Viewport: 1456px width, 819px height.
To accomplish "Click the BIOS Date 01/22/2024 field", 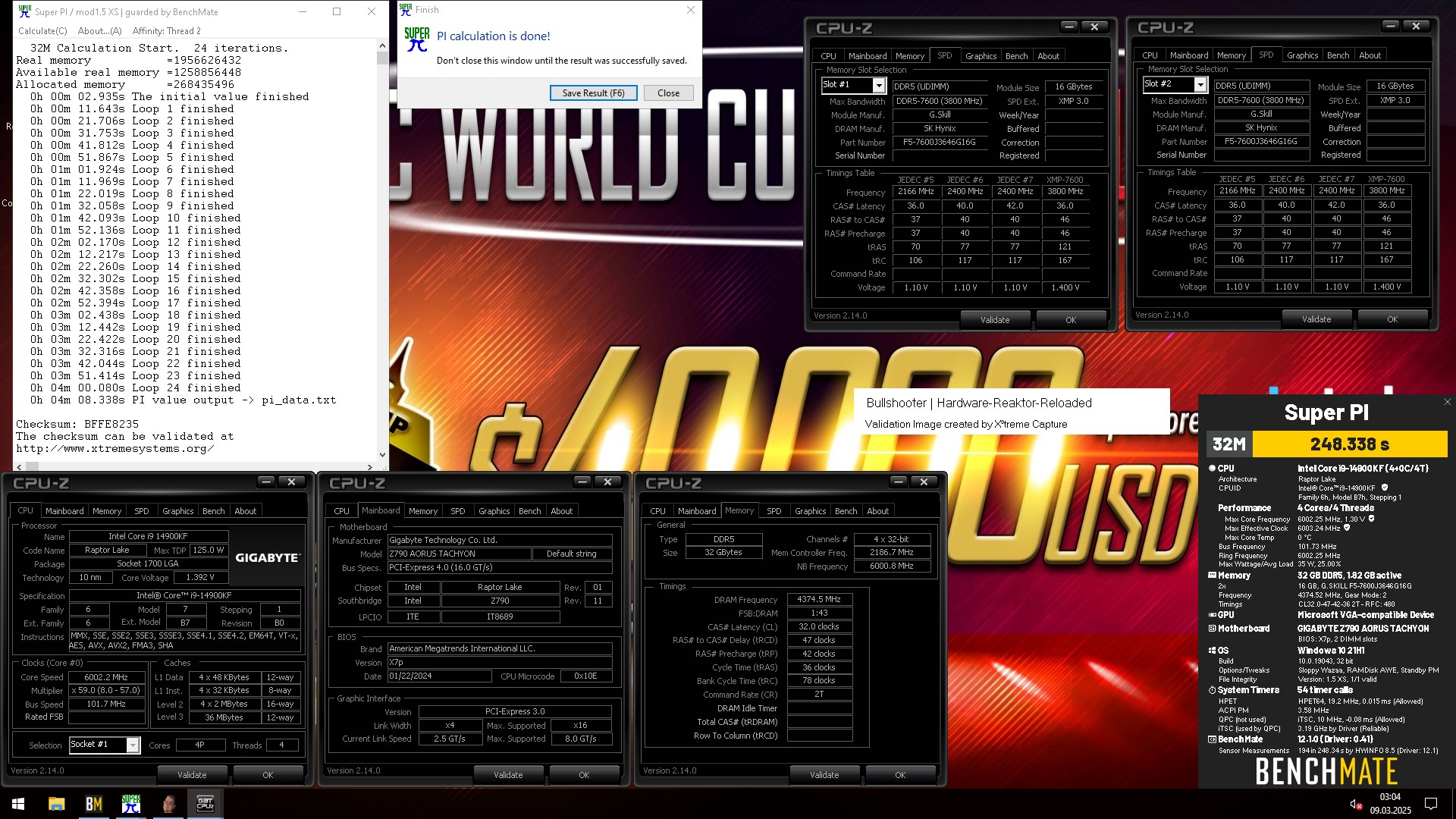I will click(440, 676).
